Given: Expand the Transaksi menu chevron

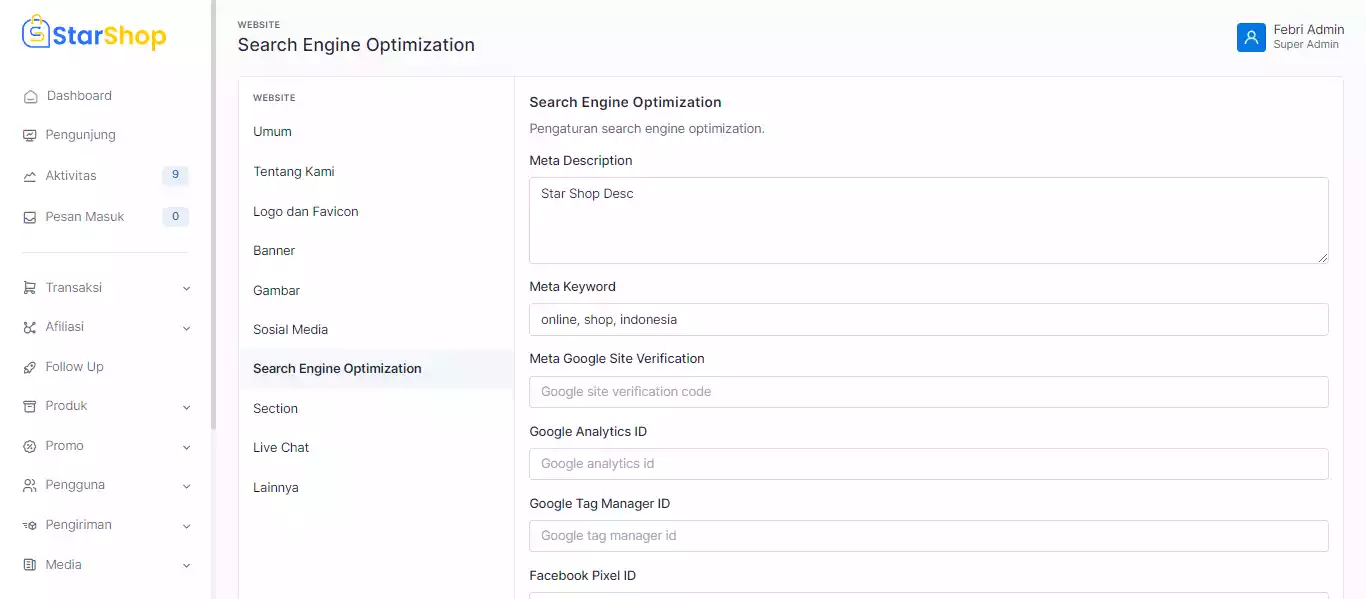Looking at the screenshot, I should 186,288.
